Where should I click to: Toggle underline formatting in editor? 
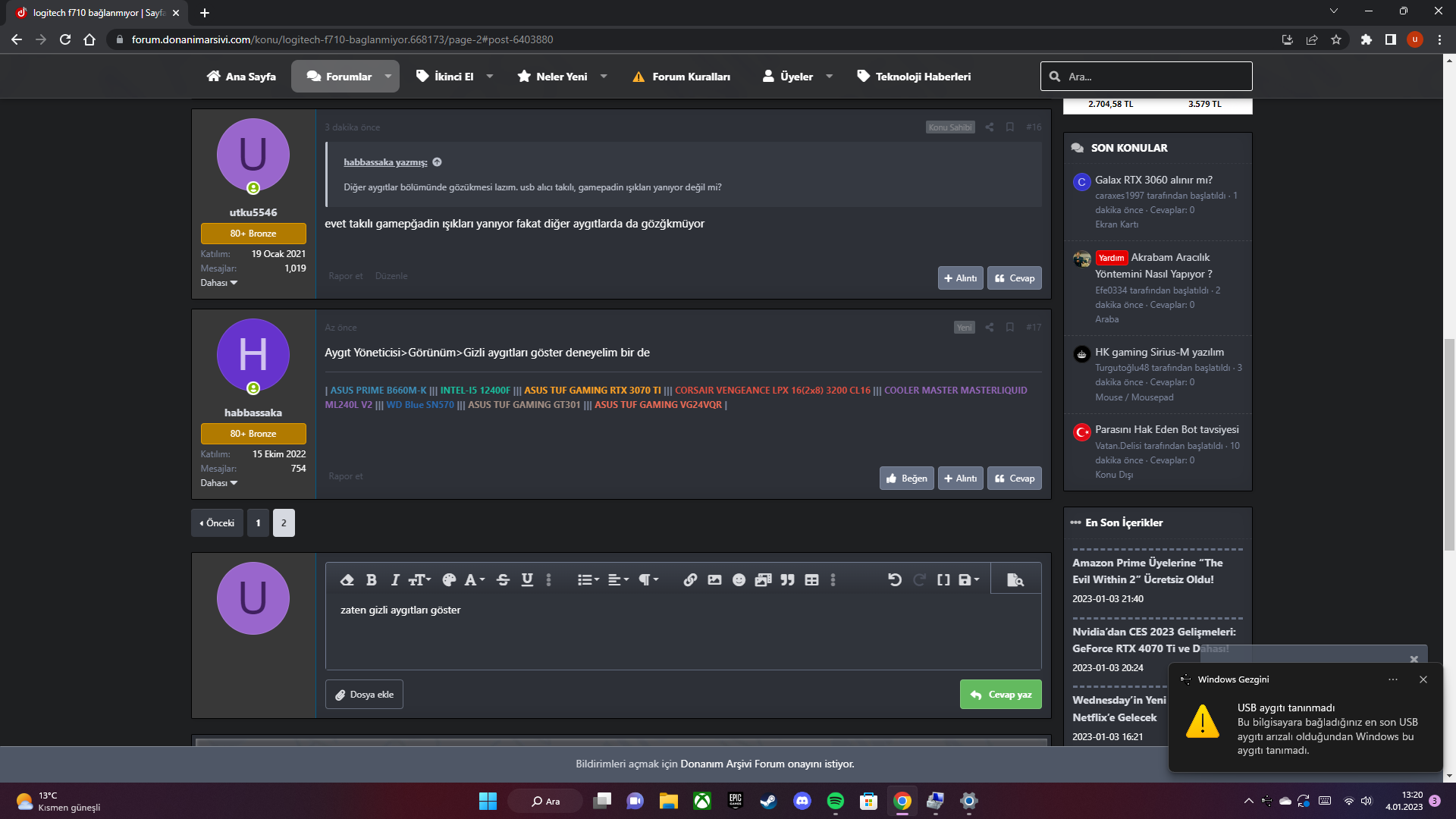[527, 580]
